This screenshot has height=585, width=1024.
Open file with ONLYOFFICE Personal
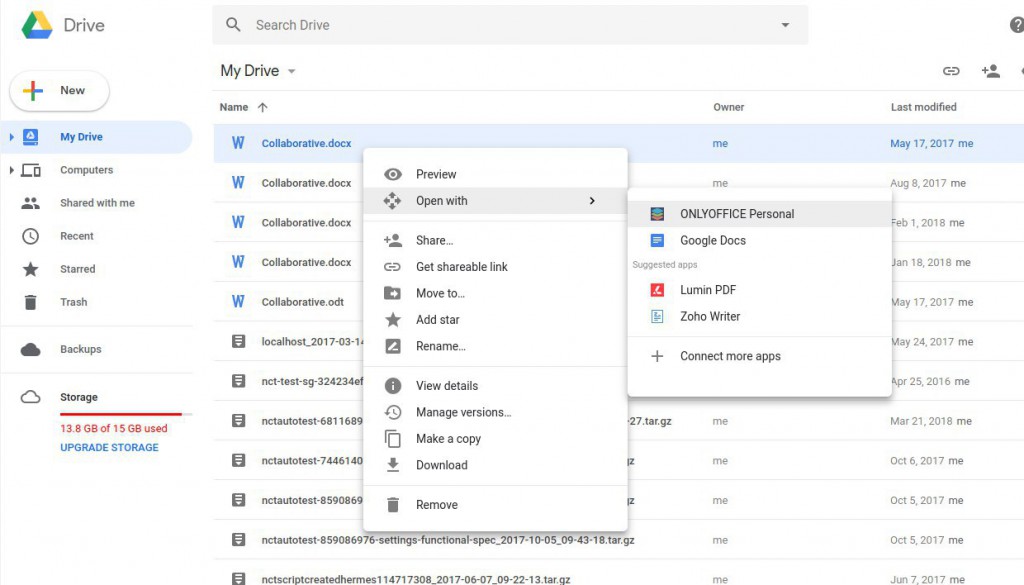pos(760,213)
